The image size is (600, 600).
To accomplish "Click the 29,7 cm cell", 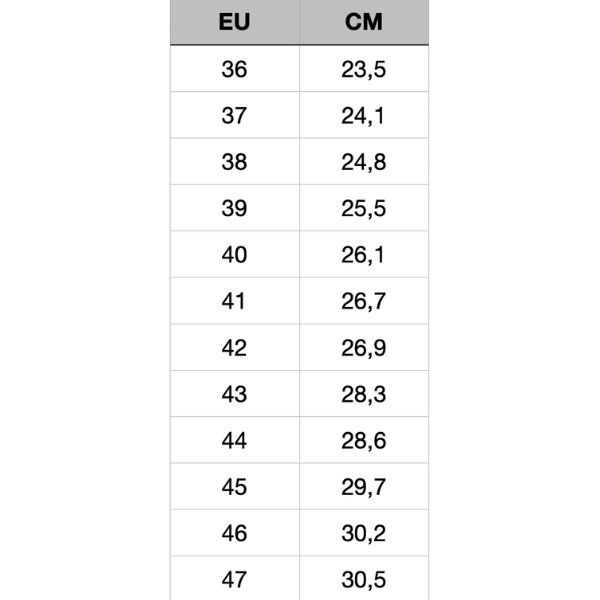I will point(364,487).
